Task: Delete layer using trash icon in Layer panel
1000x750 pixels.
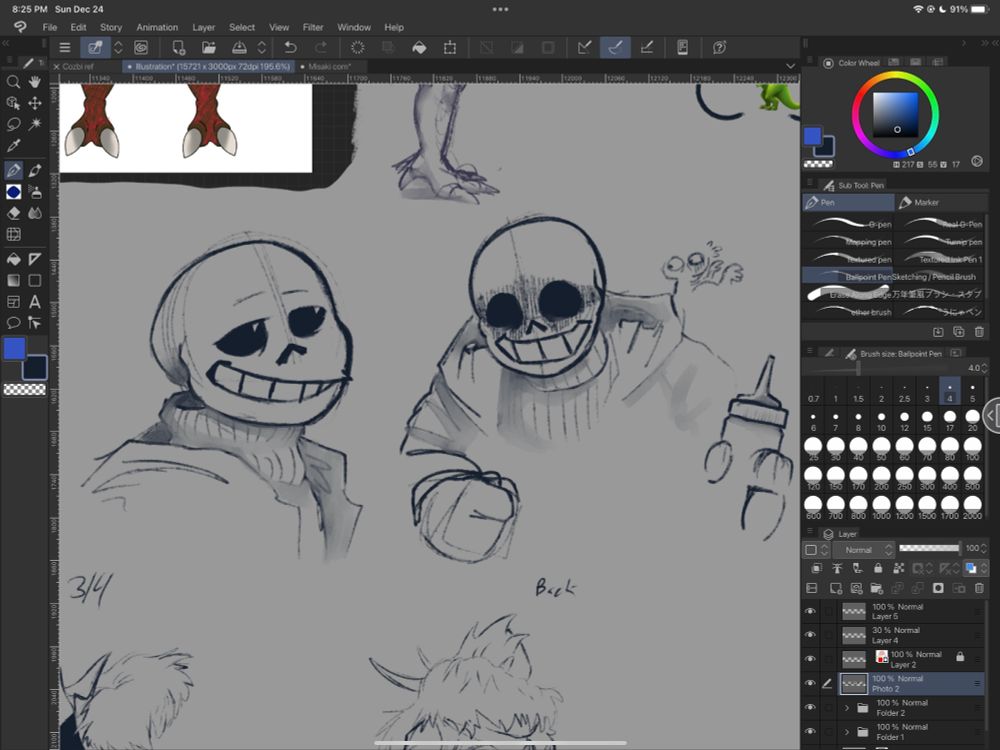Action: [x=979, y=588]
